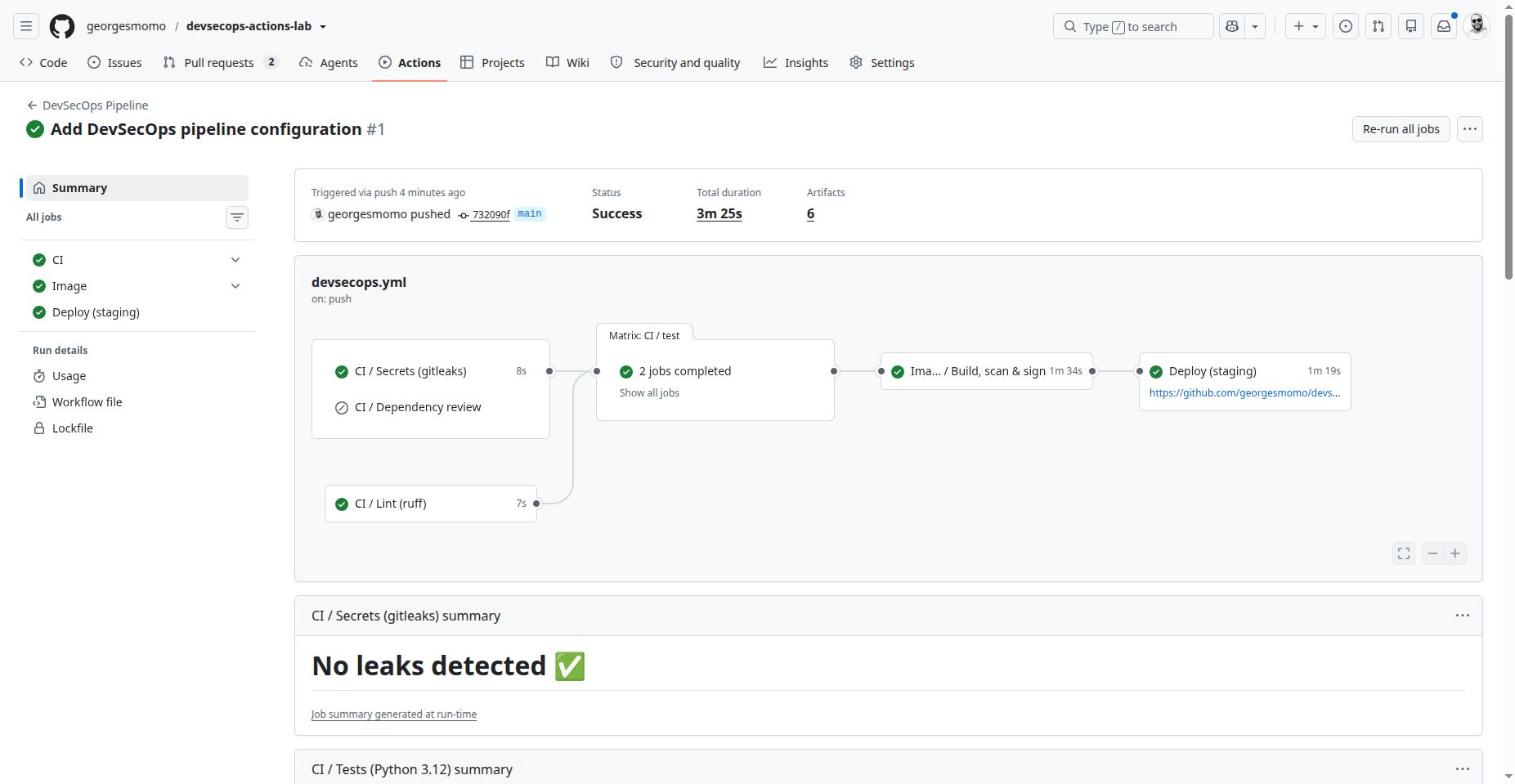Select the CI / Secrets (gitleaks) job node
Screen dimensions: 1515x784
click(431, 371)
